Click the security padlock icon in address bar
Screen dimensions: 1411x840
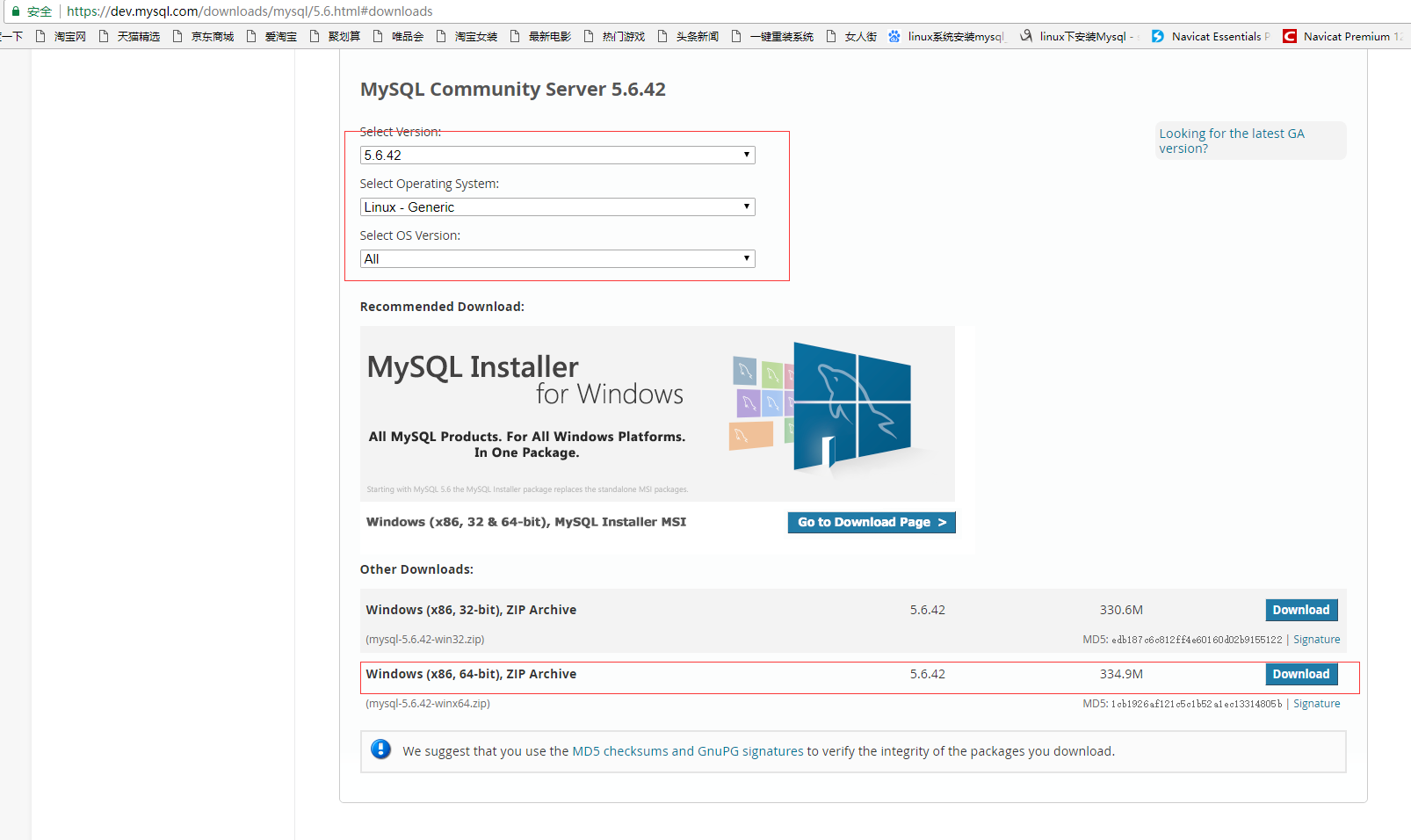[16, 11]
